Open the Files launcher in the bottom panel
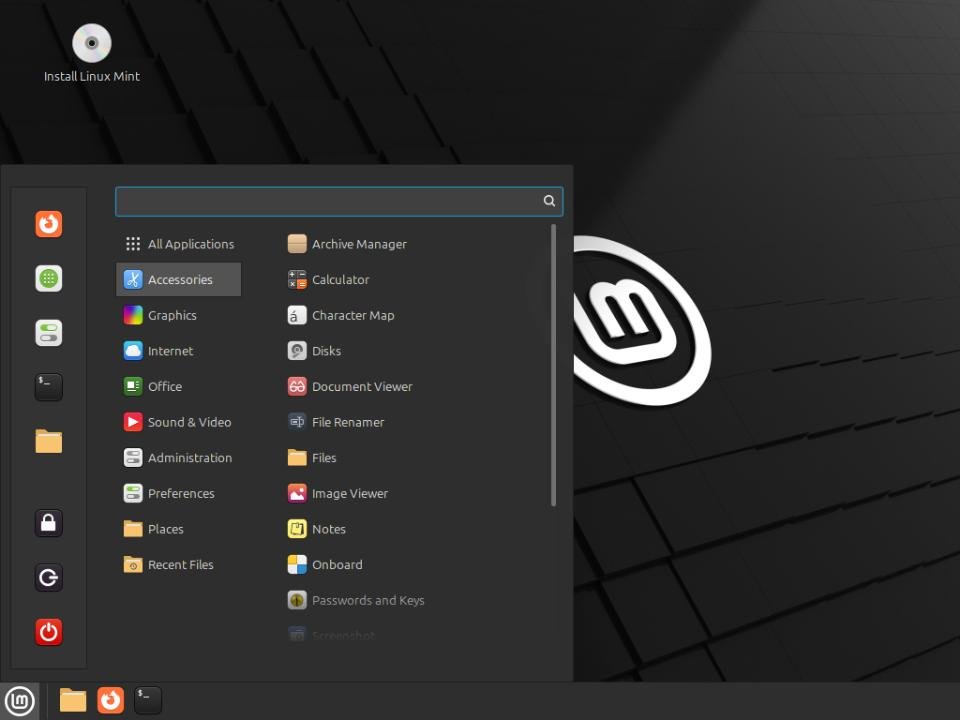This screenshot has height=720, width=960. click(73, 700)
